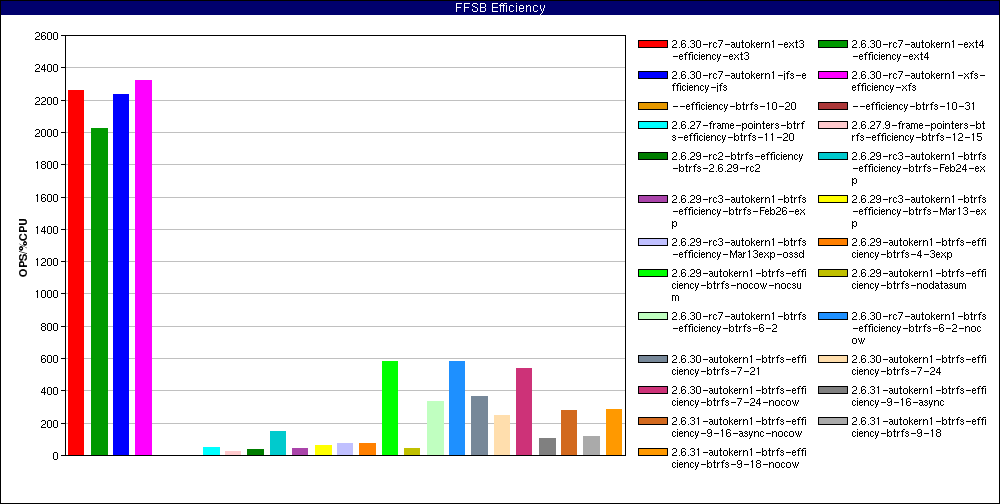Click the 2000 y-axis value
Image resolution: width=1000 pixels, height=504 pixels.
47,133
